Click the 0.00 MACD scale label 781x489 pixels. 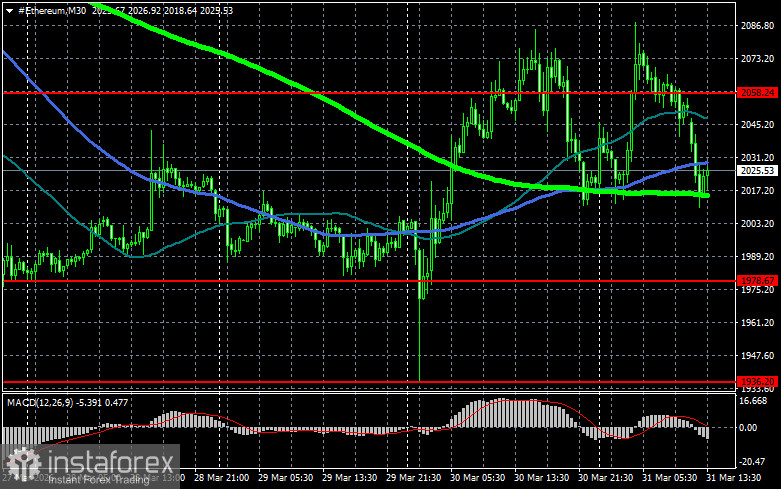(x=748, y=428)
